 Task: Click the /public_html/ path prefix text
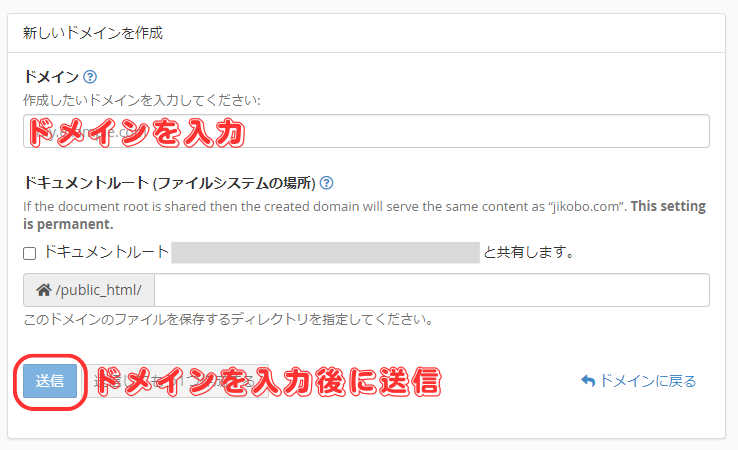[x=98, y=290]
